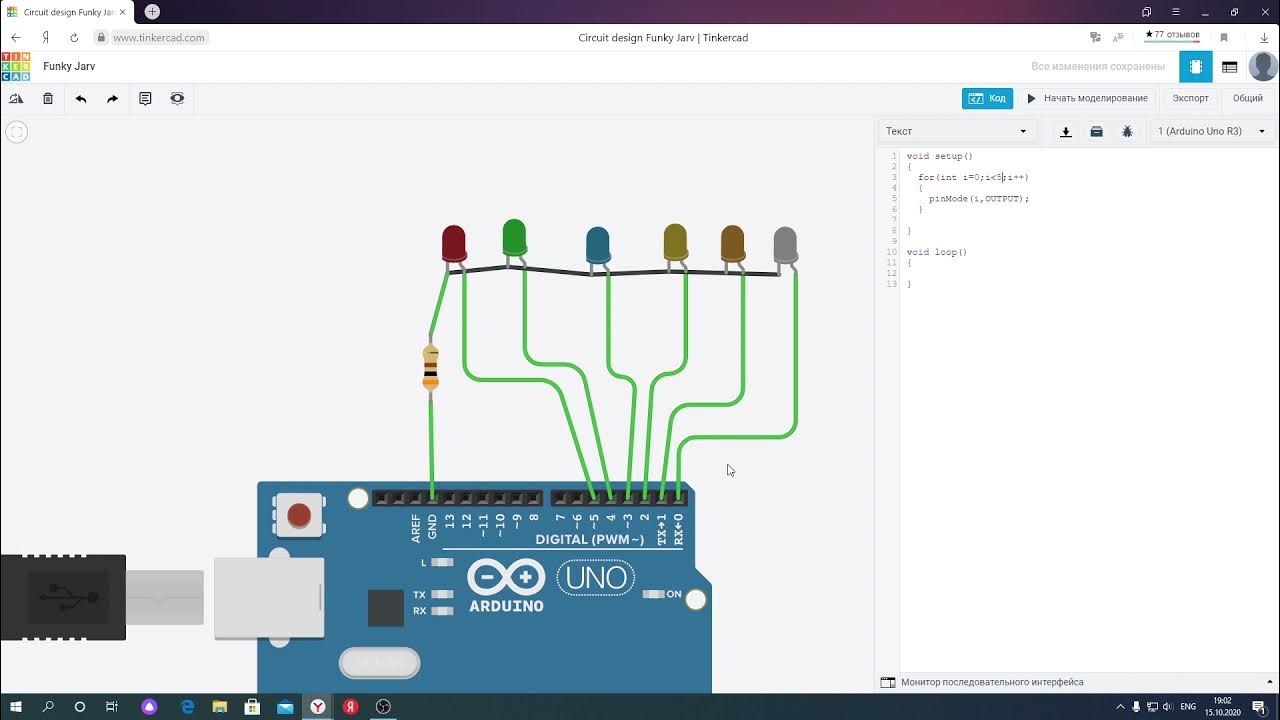Click Начать моделирование to start simulation
This screenshot has width=1280, height=720.
[x=1087, y=99]
